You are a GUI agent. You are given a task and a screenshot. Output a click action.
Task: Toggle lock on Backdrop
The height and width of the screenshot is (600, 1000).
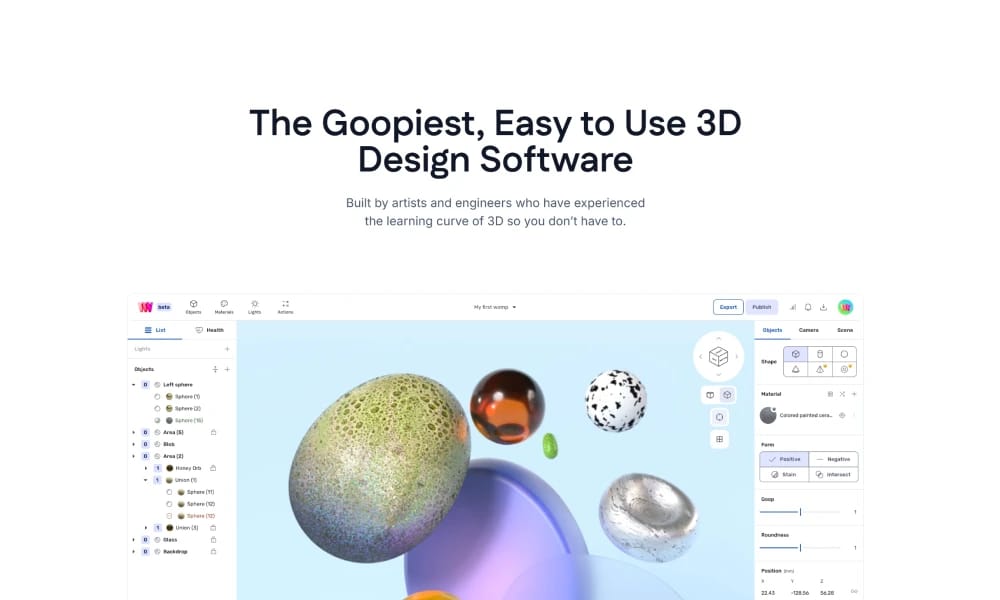click(214, 552)
